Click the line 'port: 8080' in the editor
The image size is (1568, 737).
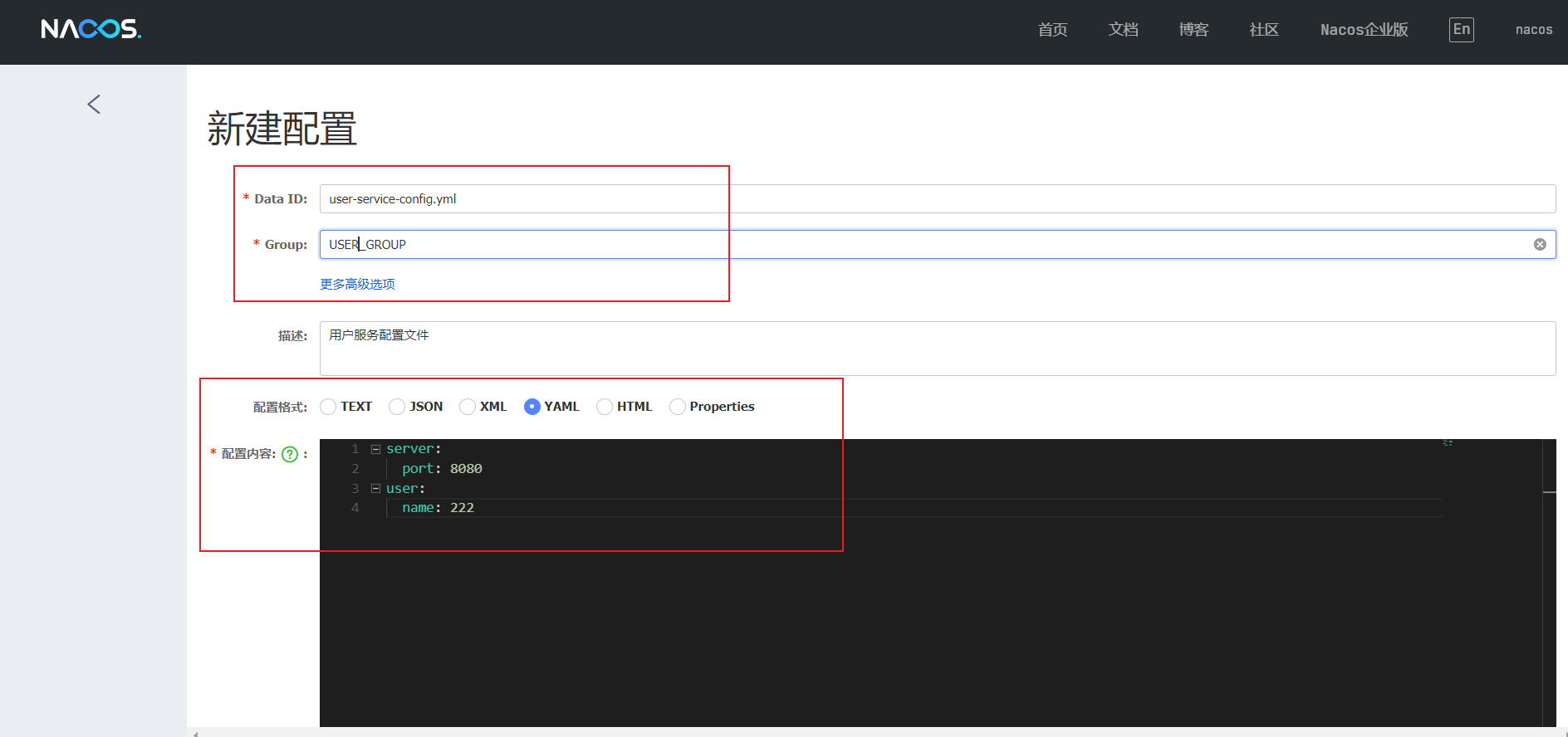pos(442,469)
